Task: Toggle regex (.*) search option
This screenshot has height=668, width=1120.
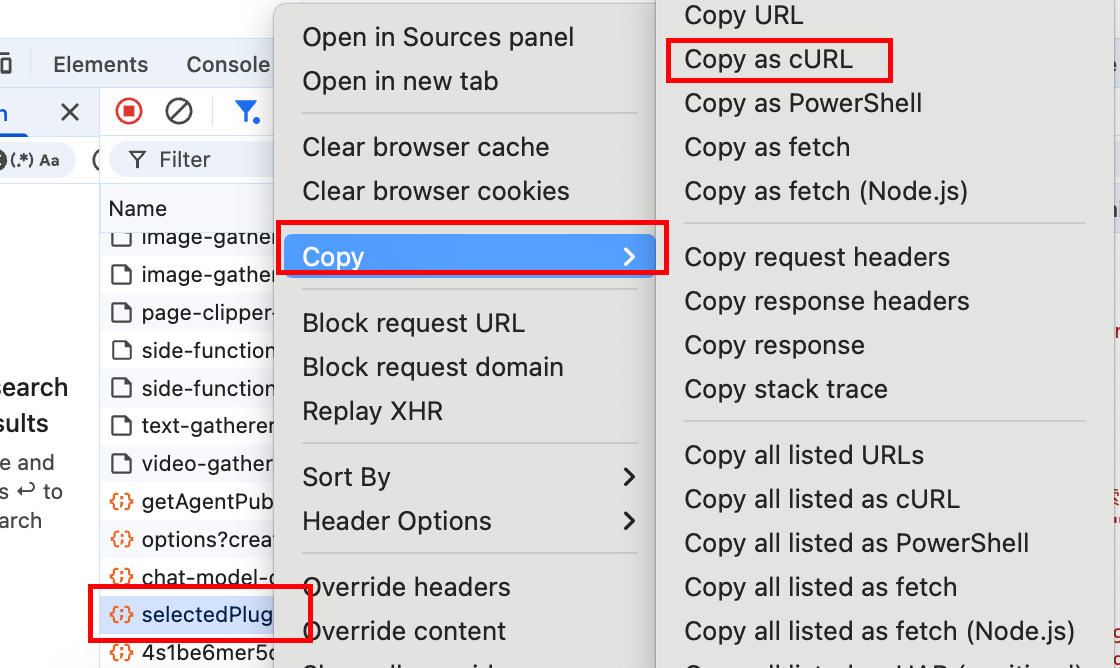Action: [21, 159]
